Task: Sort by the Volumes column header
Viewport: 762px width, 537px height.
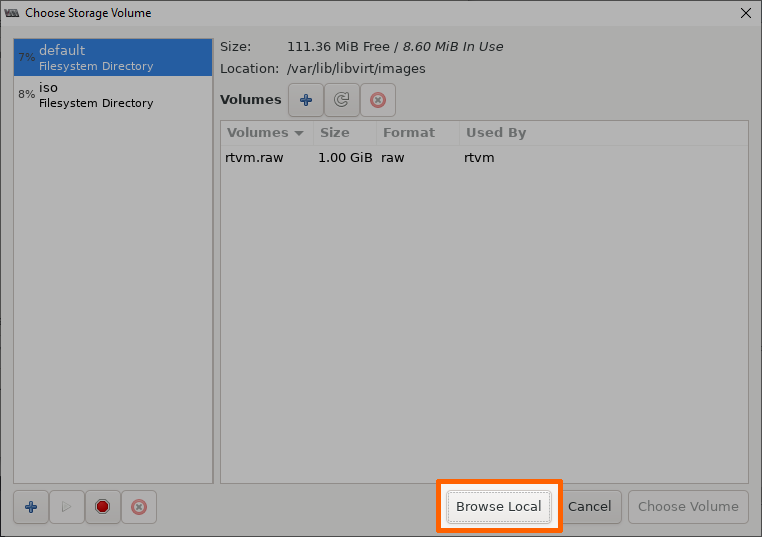Action: (x=266, y=133)
